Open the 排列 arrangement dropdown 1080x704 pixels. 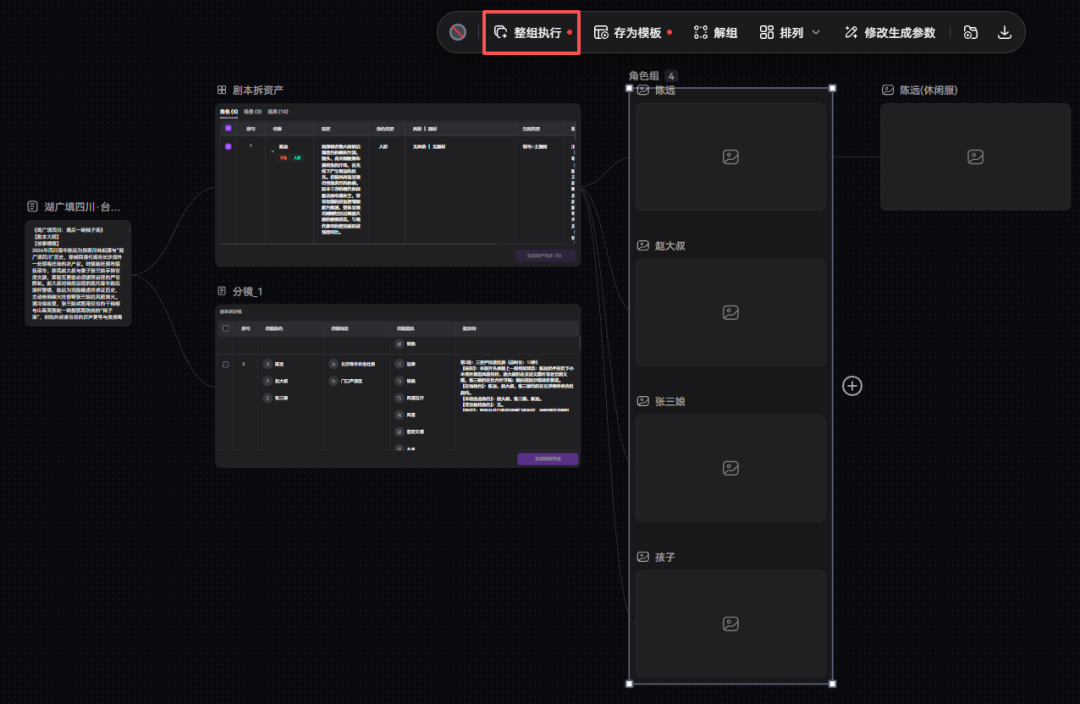click(x=790, y=32)
